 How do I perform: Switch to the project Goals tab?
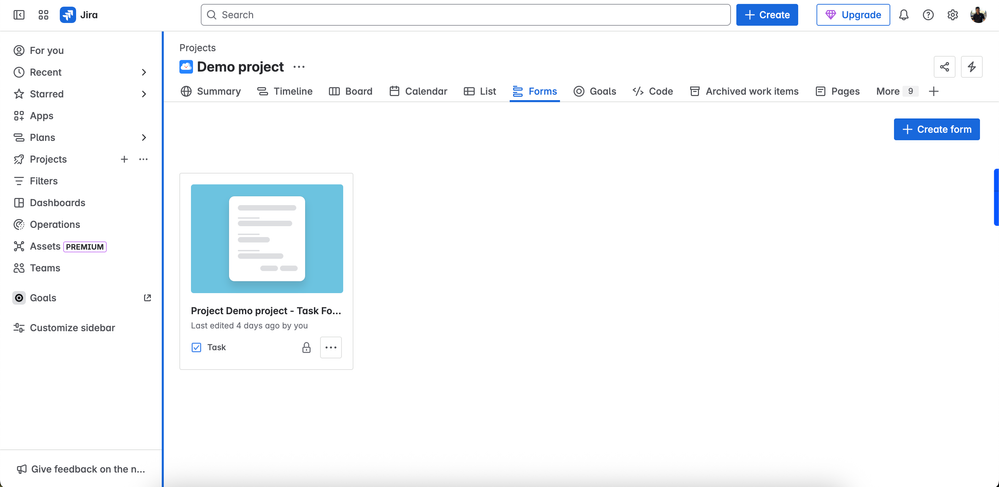[x=595, y=91]
